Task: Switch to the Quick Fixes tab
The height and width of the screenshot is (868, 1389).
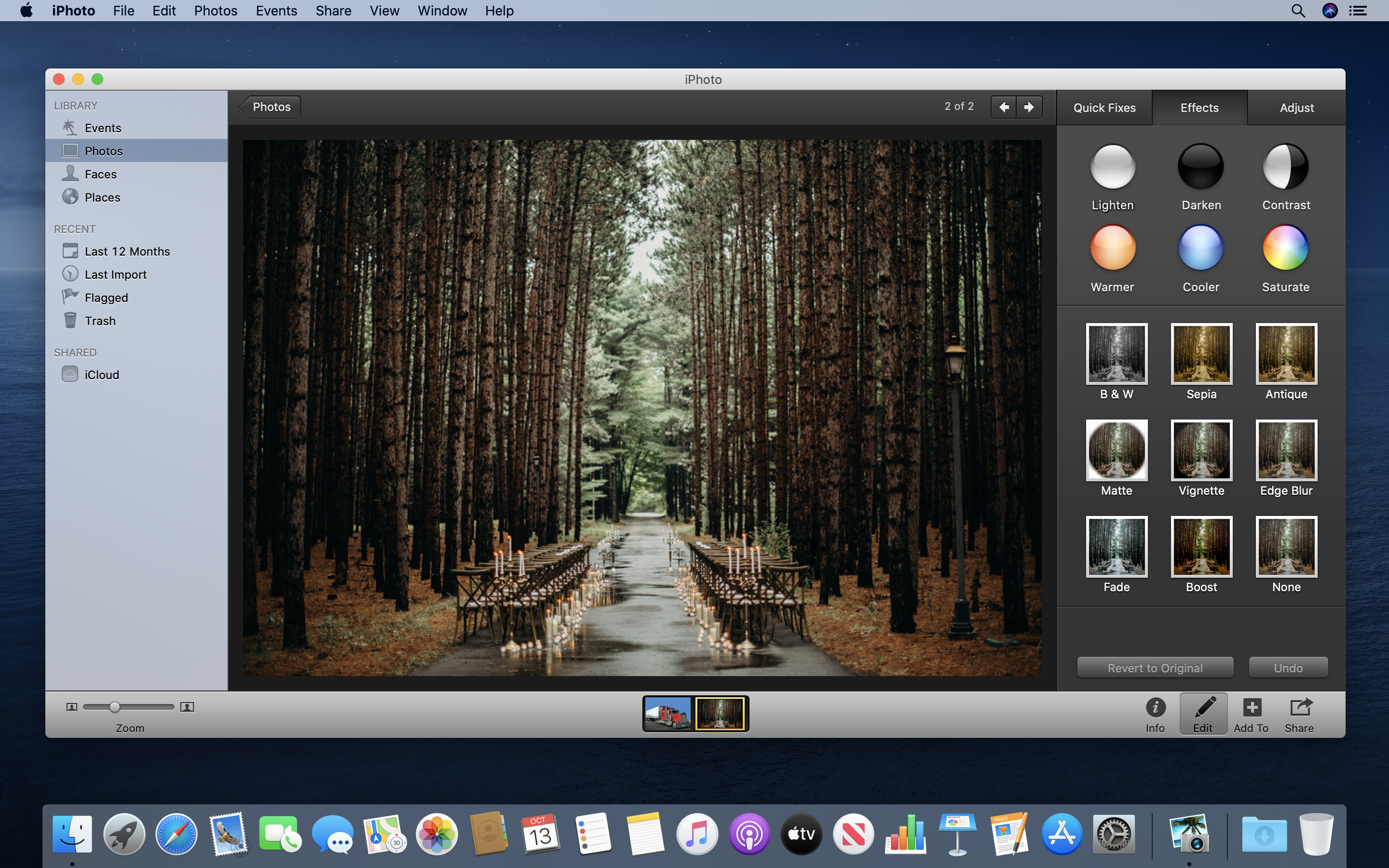Action: (x=1104, y=108)
